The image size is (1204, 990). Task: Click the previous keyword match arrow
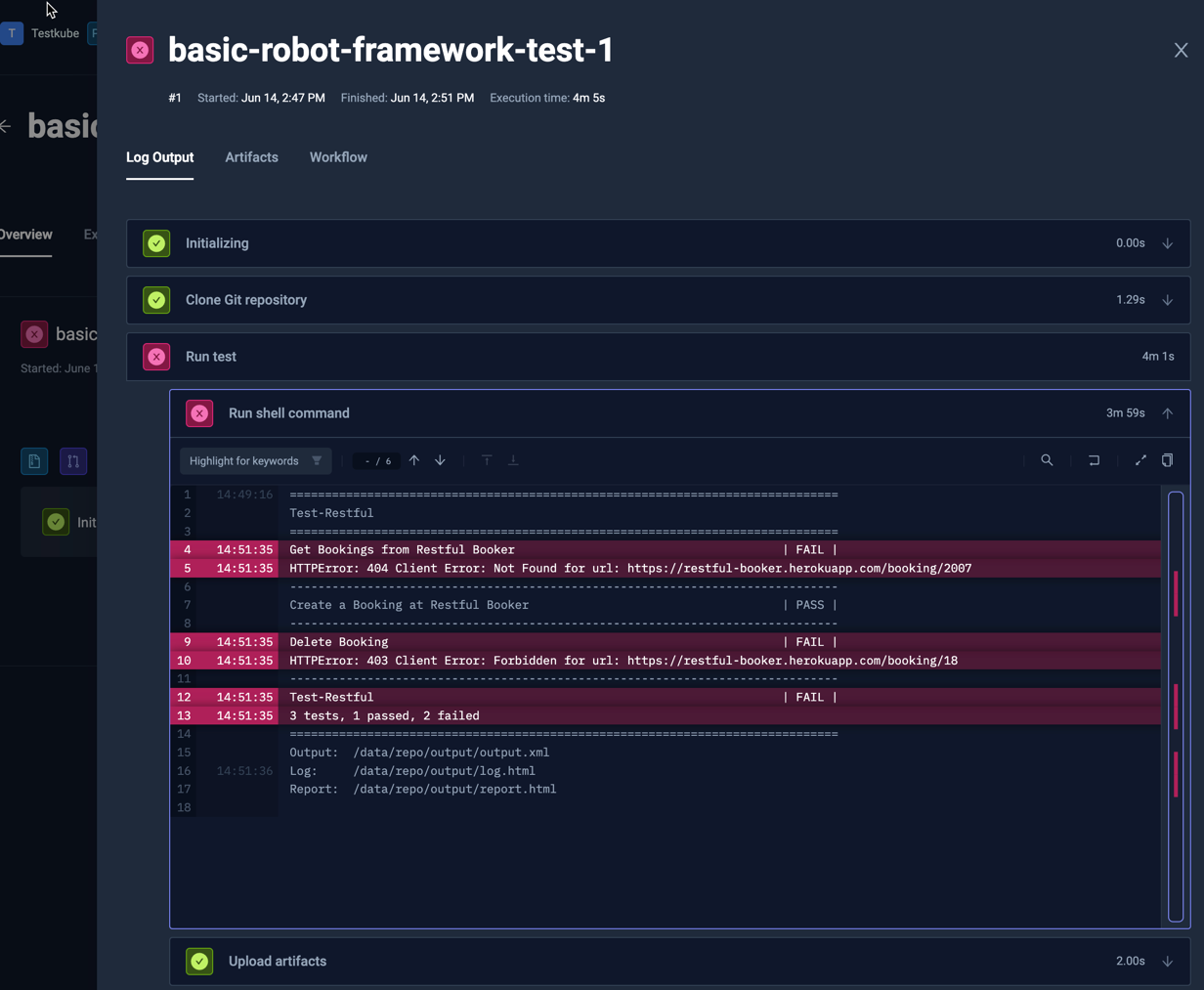[x=413, y=459]
